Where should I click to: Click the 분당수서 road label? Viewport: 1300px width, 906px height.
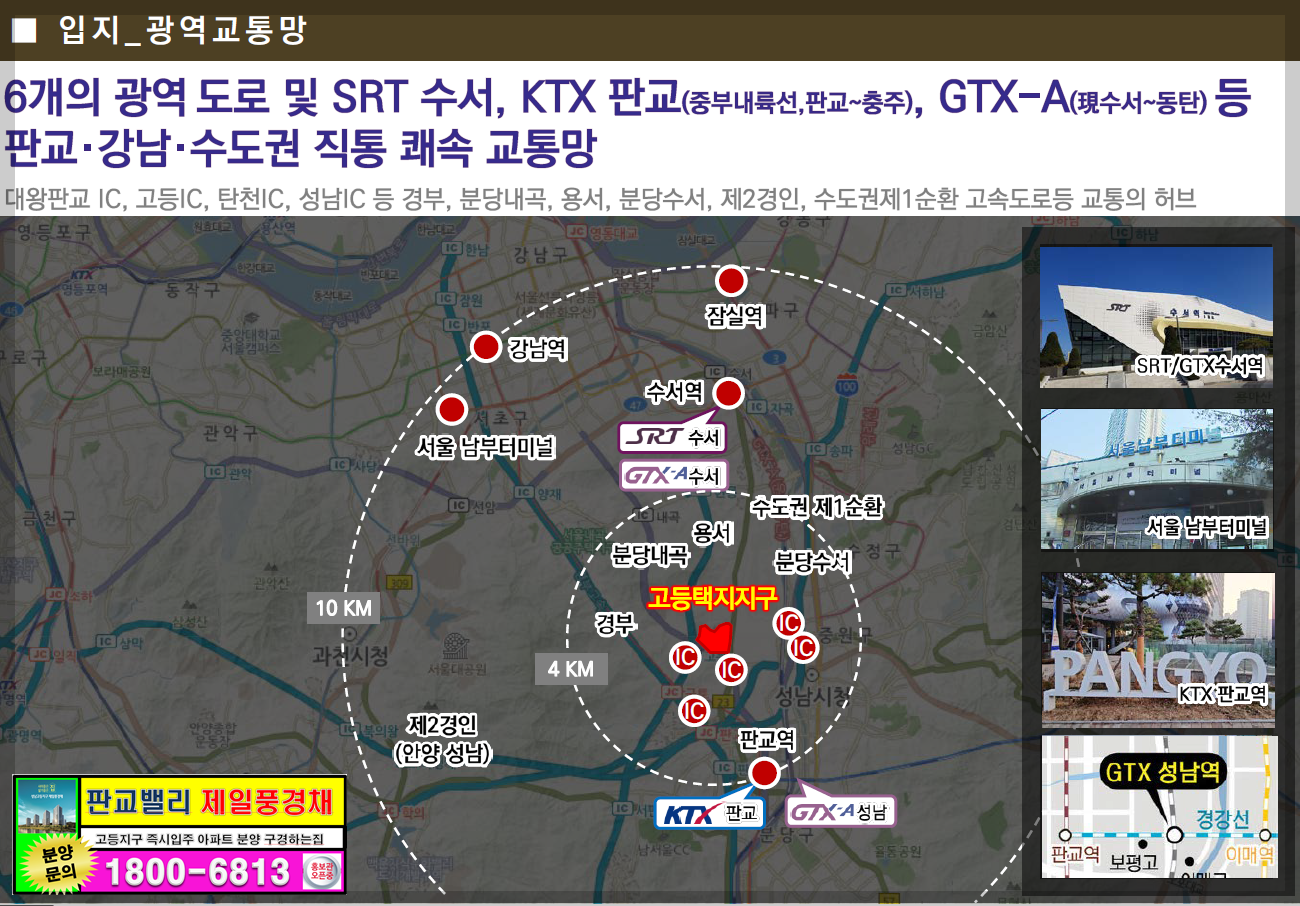click(812, 562)
